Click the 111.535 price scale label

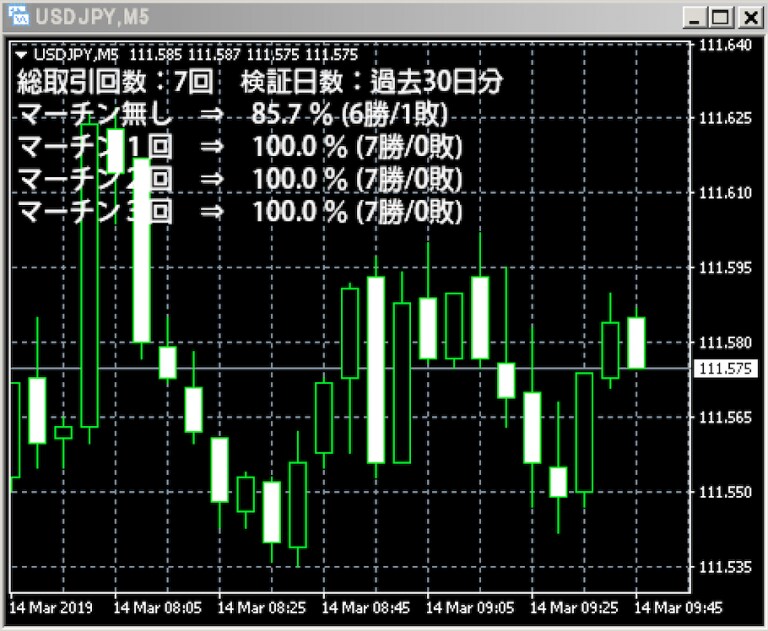[x=725, y=567]
